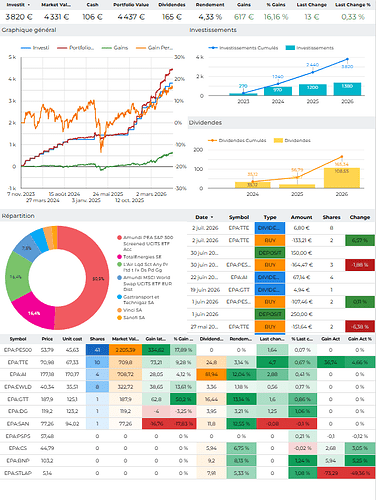
Task: Select the Portfolio Value 4 437 €
Action: click(x=131, y=17)
